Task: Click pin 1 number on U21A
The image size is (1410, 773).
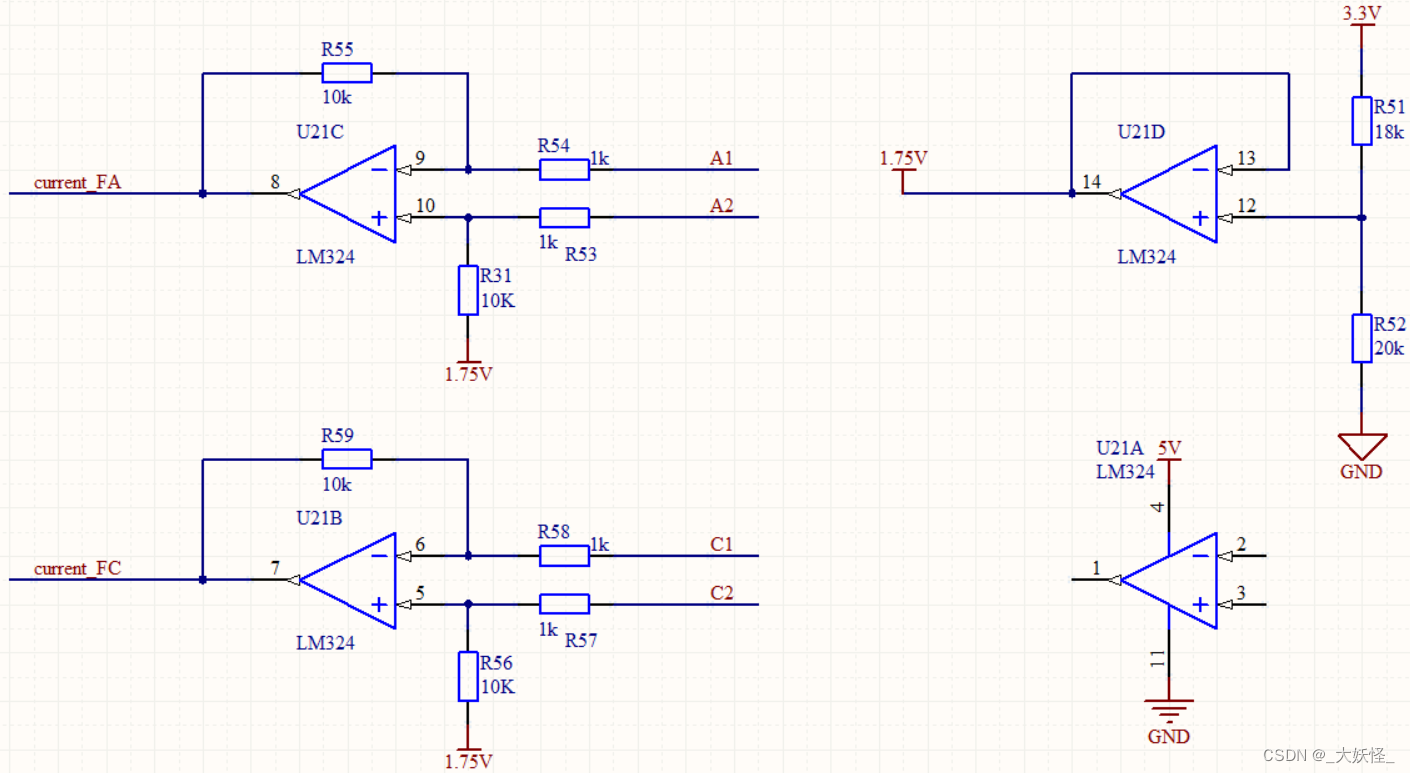Action: tap(1096, 568)
